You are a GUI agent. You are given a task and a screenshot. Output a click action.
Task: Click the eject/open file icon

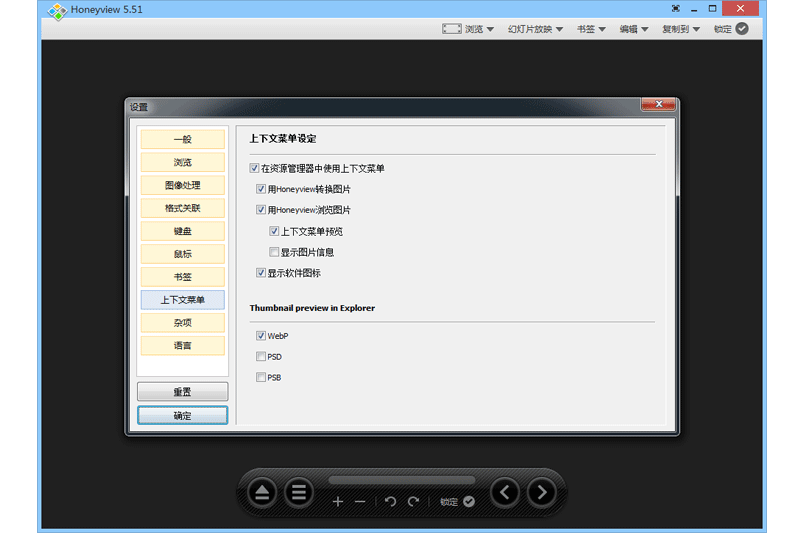tap(262, 492)
